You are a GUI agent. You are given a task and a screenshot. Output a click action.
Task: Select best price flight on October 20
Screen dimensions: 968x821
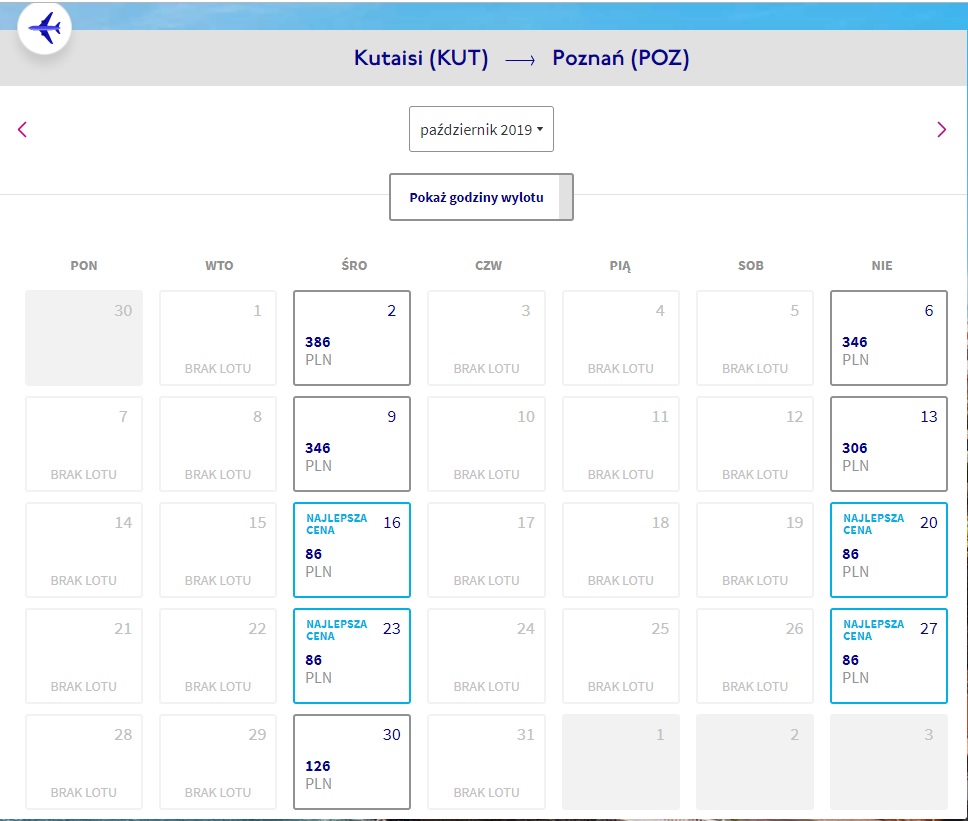click(x=888, y=550)
